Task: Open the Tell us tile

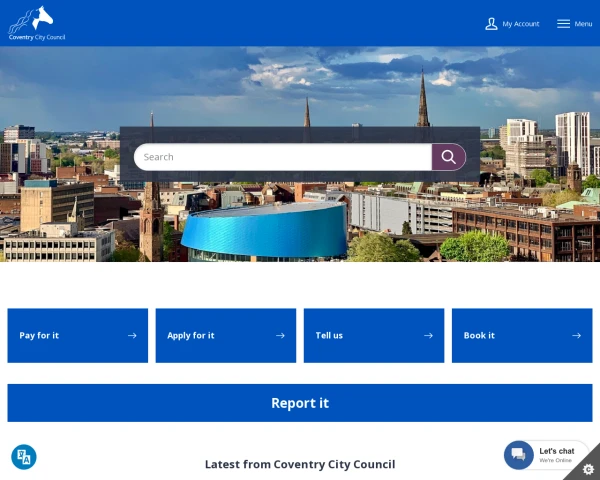Action: pos(374,336)
